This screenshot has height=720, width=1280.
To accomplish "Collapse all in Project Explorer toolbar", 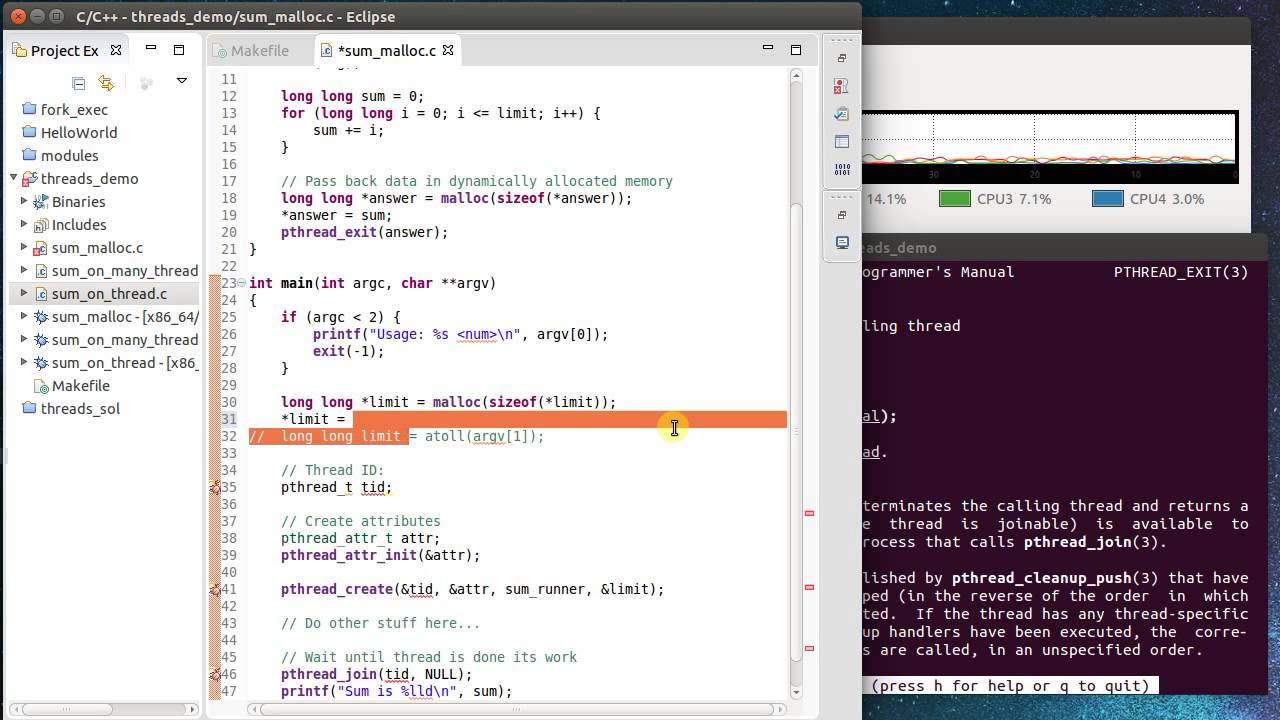I will coord(78,83).
